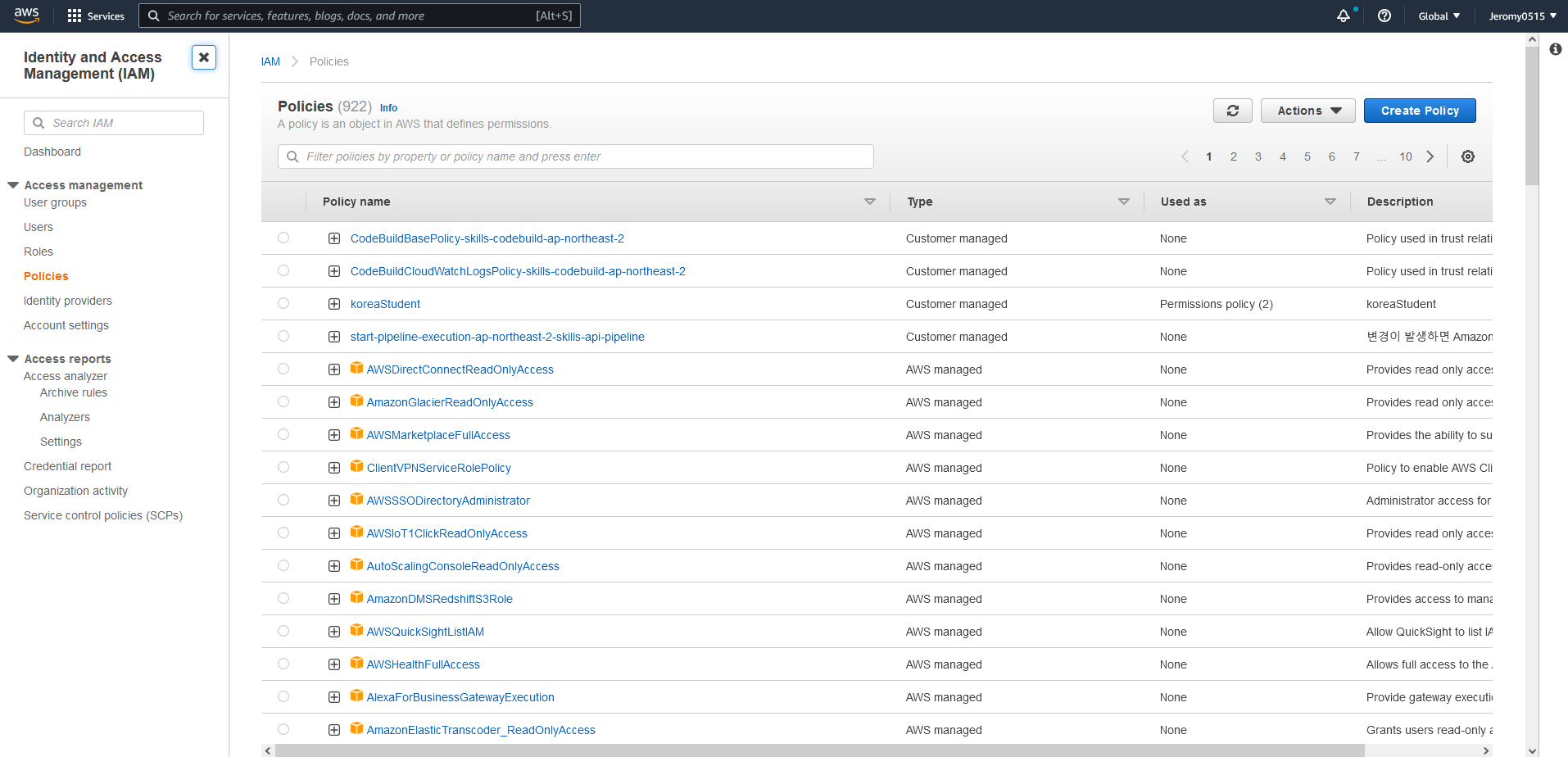
Task: Jump to page 10 of policies
Action: pos(1406,156)
